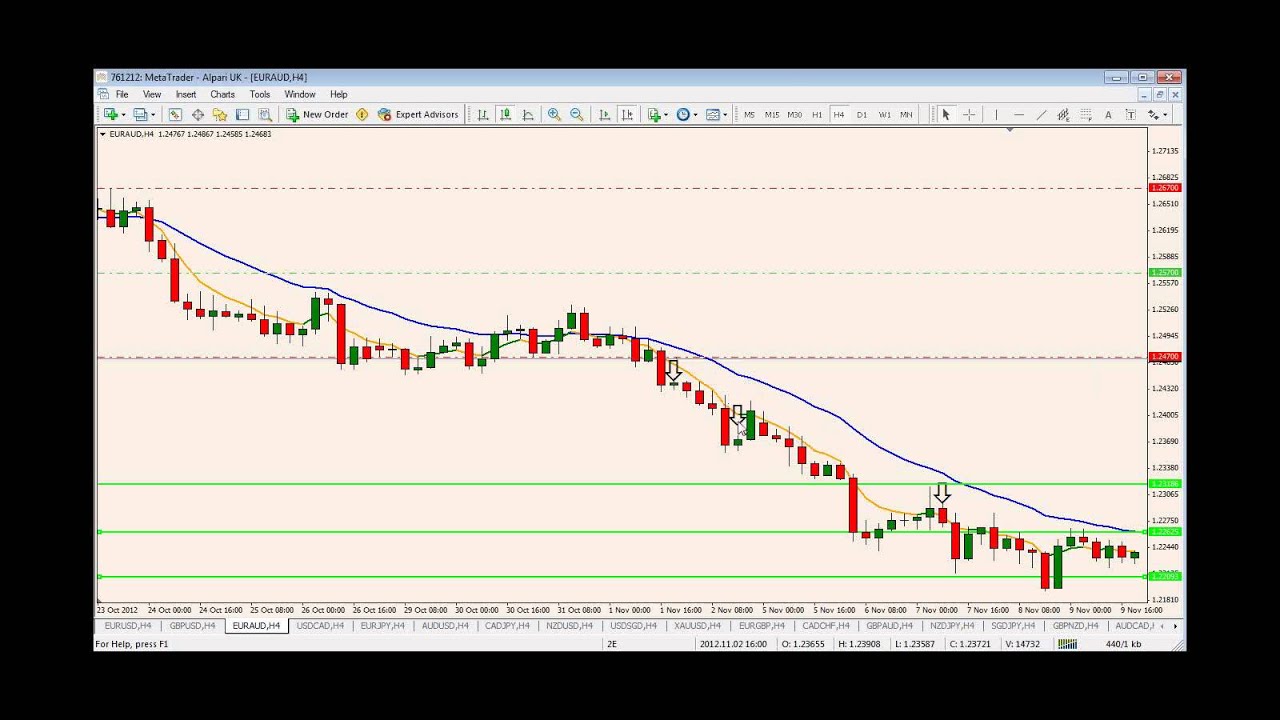
Task: Switch chart to Candlesticks mode
Action: coord(506,115)
